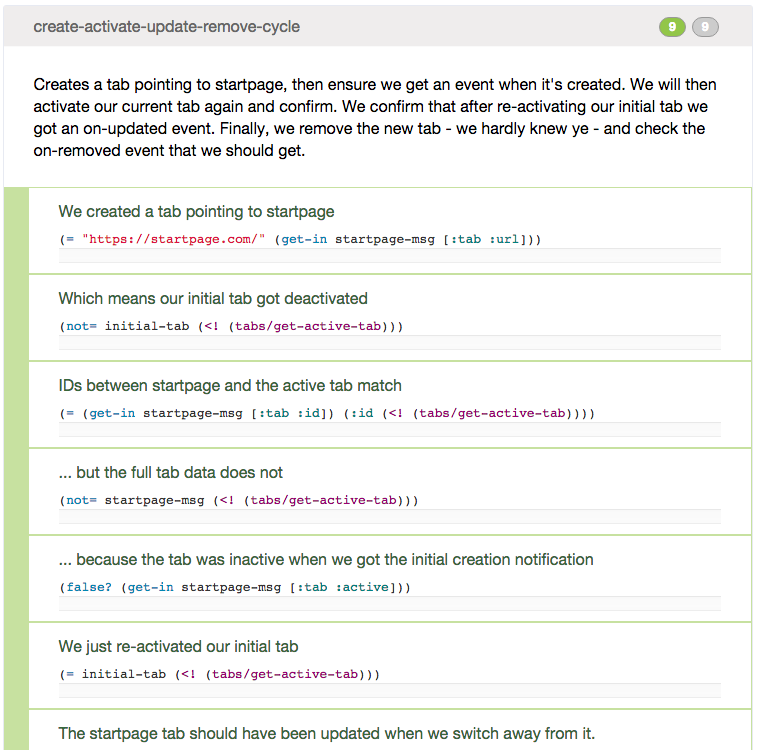This screenshot has width=757, height=750.
Task: Click the gray 9 total-tests badge
Action: click(x=705, y=27)
